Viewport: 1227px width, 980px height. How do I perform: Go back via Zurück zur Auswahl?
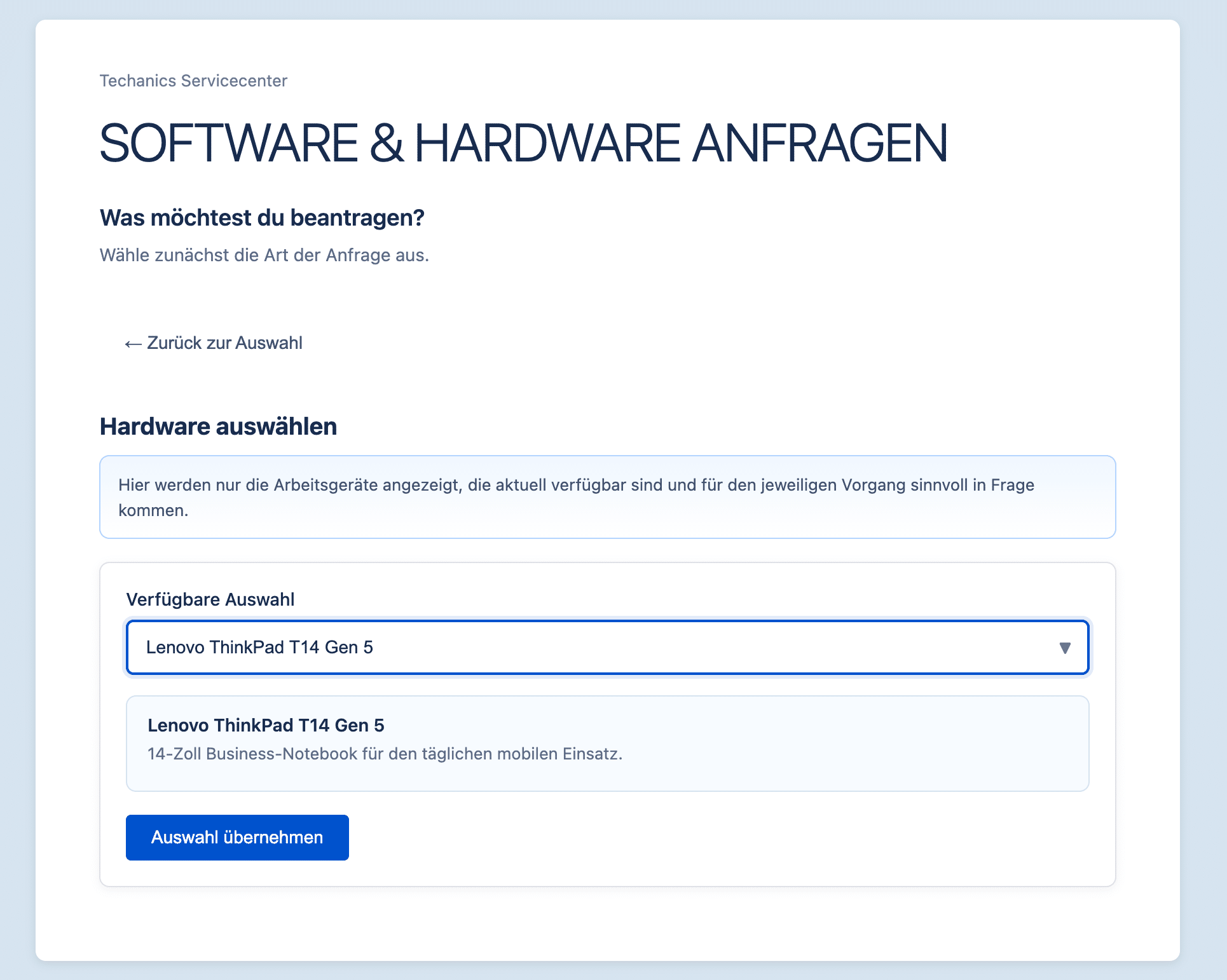224,343
